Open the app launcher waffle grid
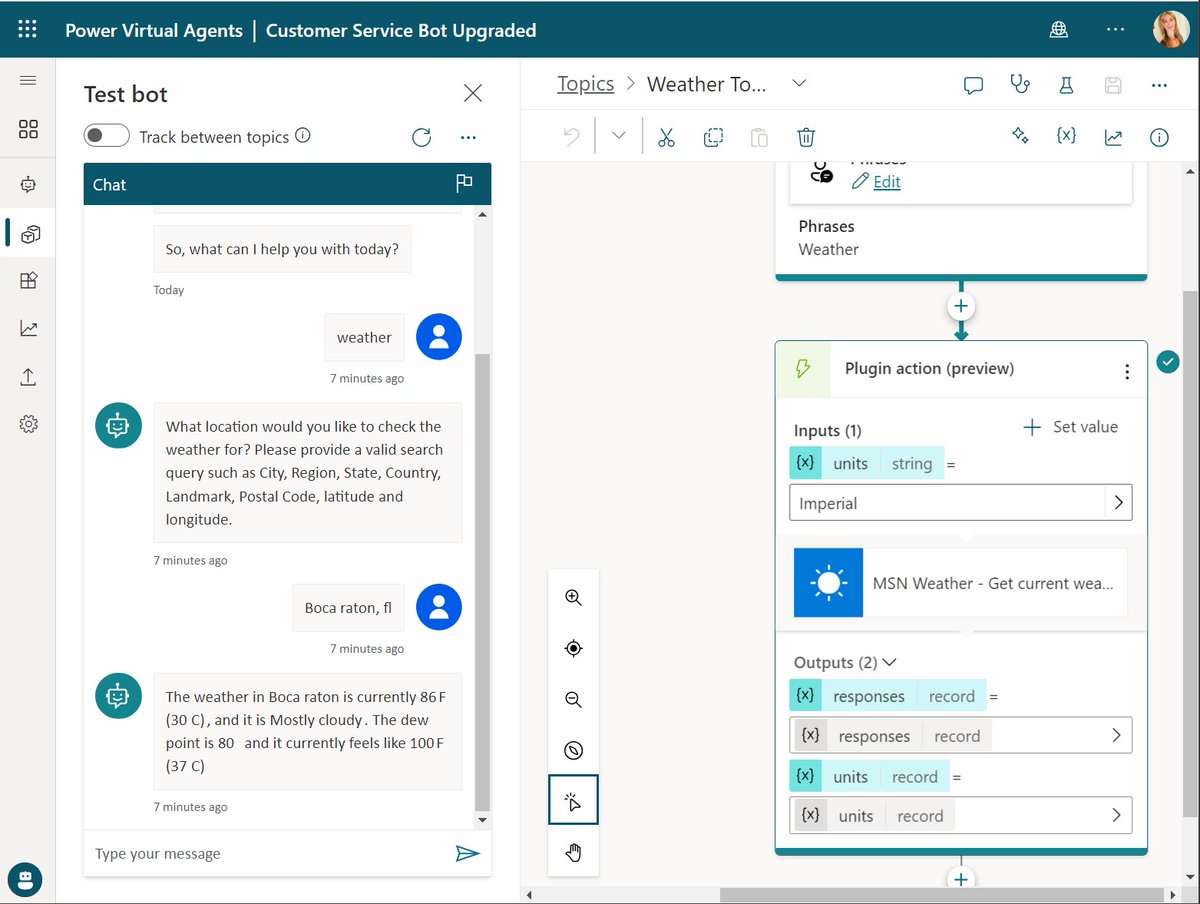The width and height of the screenshot is (1200, 904). [x=27, y=30]
